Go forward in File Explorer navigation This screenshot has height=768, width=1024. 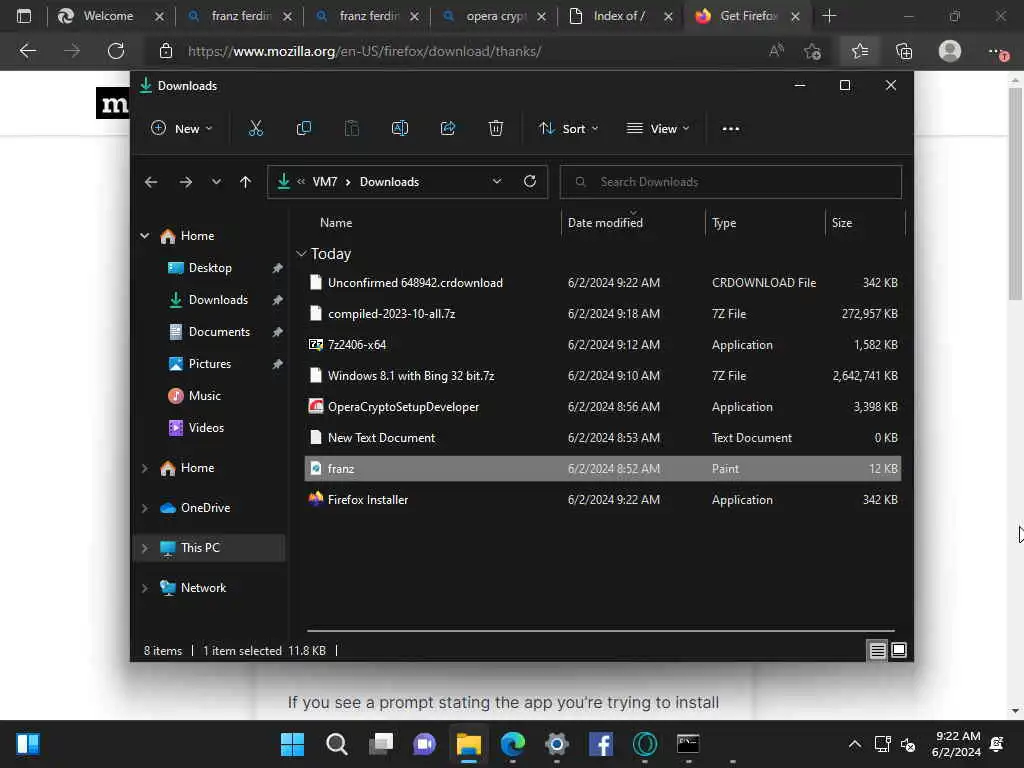click(x=186, y=182)
